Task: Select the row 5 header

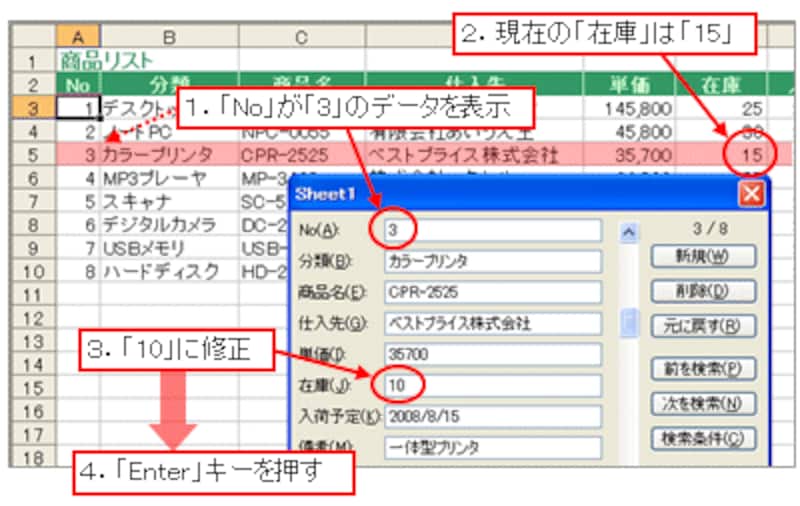Action: (x=33, y=155)
